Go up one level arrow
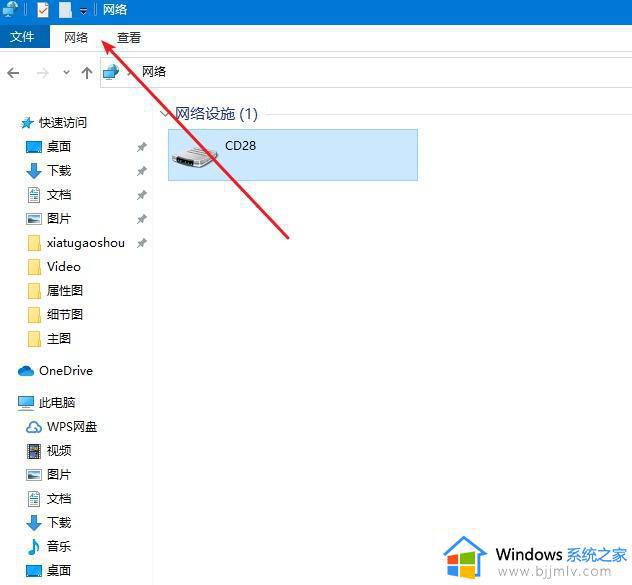 [x=87, y=73]
